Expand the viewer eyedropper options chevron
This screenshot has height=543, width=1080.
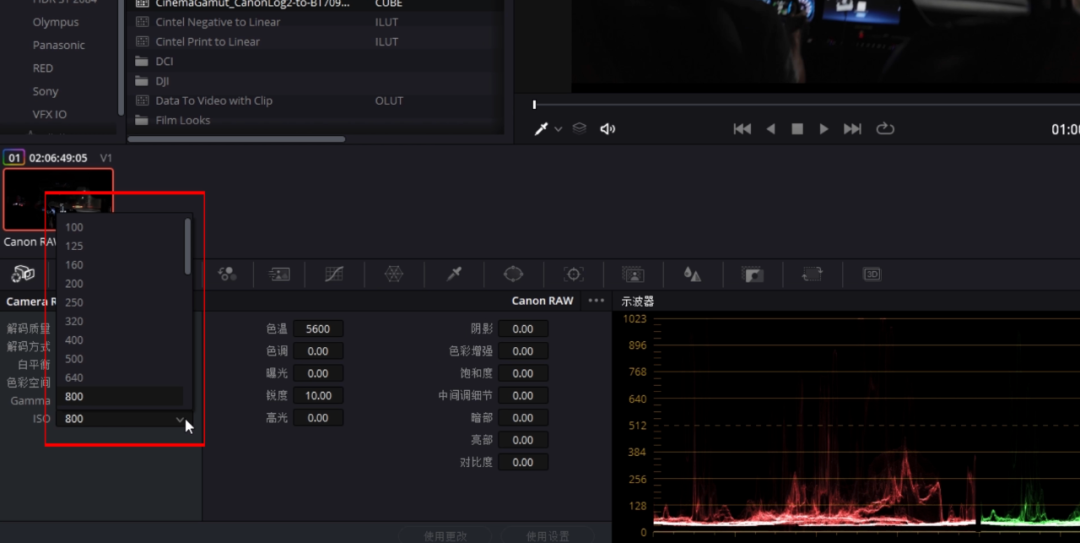558,129
